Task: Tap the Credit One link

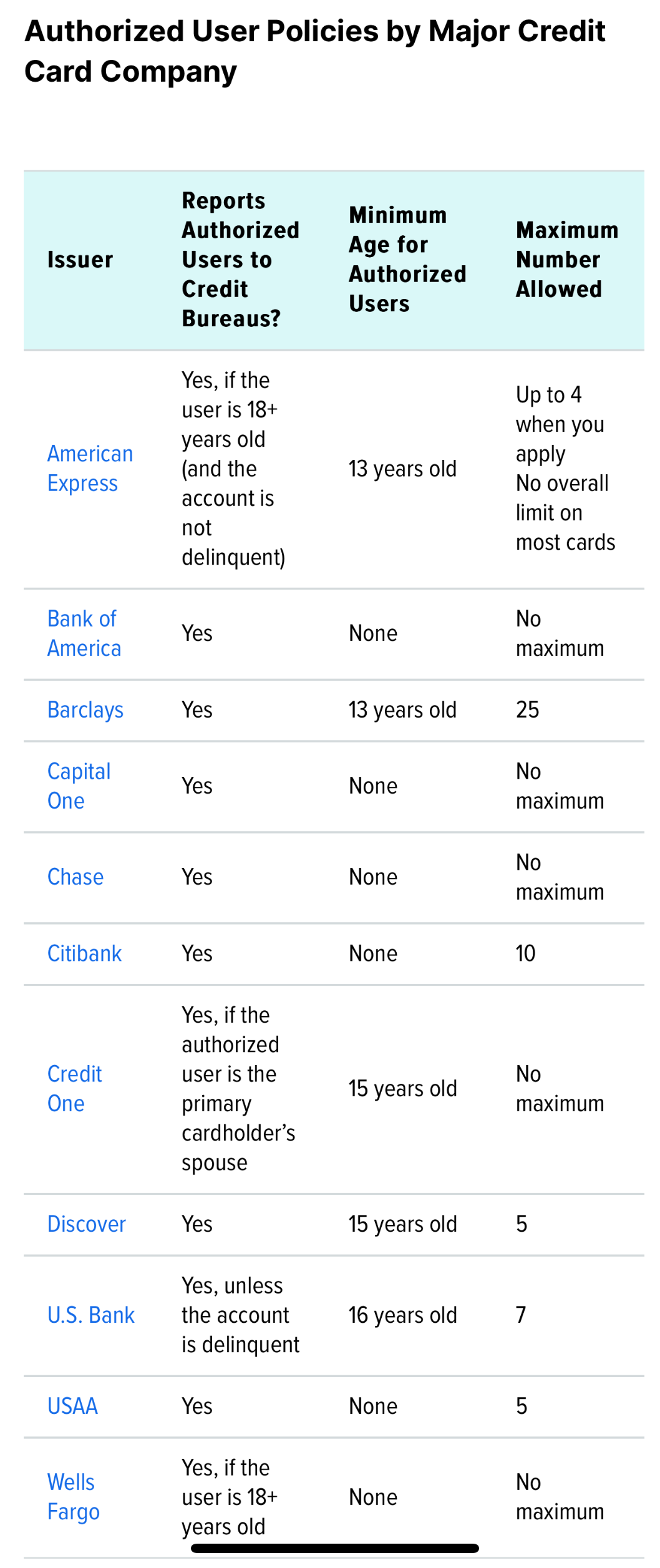Action: pyautogui.click(x=74, y=1089)
